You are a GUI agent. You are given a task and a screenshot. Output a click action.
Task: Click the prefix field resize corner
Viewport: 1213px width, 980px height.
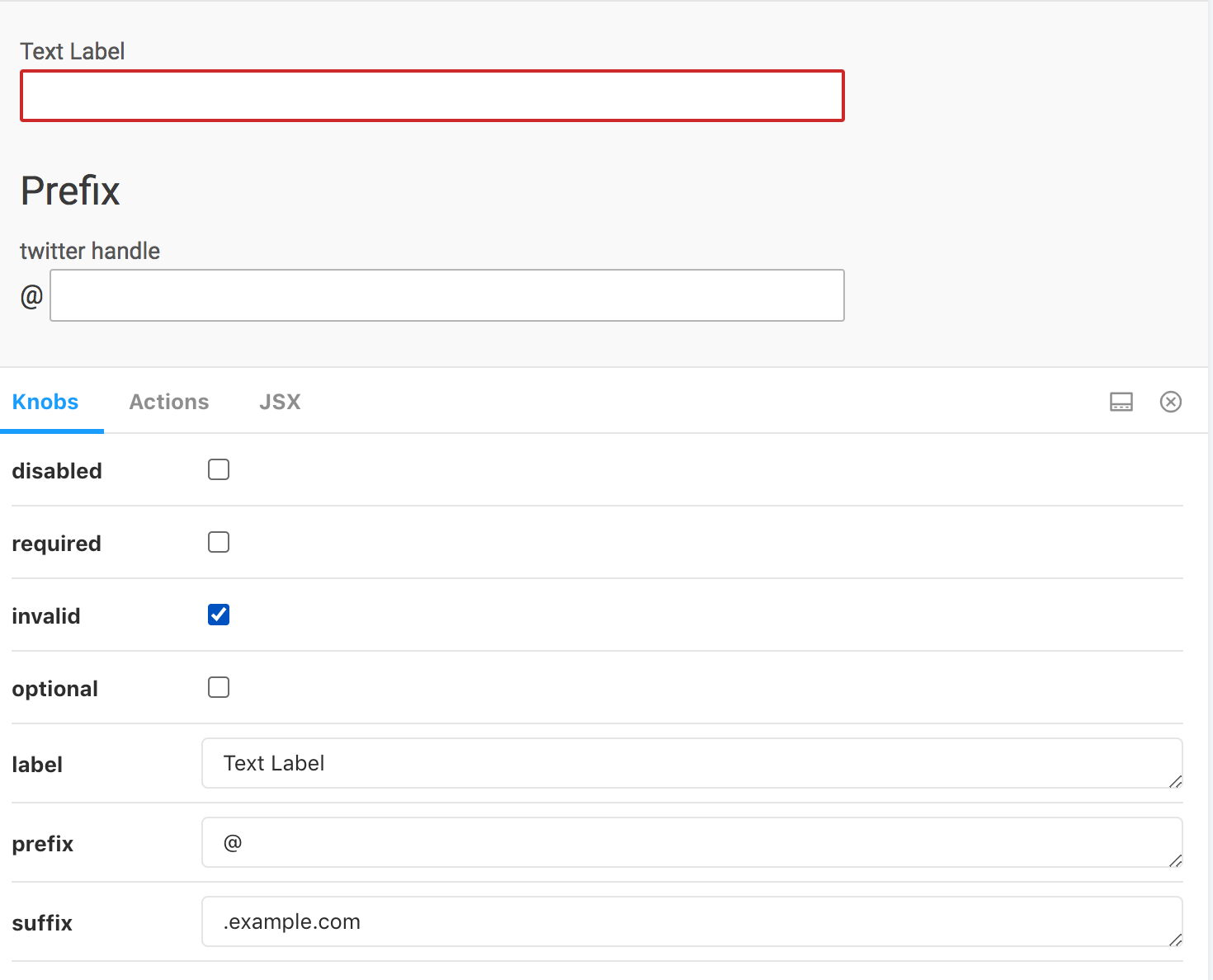(1175, 860)
